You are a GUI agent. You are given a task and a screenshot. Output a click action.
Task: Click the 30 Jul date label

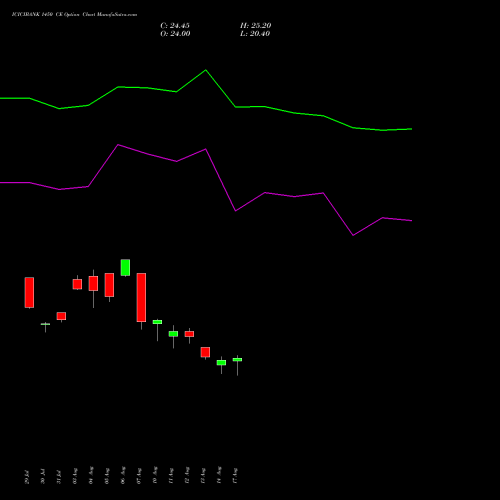click(43, 476)
